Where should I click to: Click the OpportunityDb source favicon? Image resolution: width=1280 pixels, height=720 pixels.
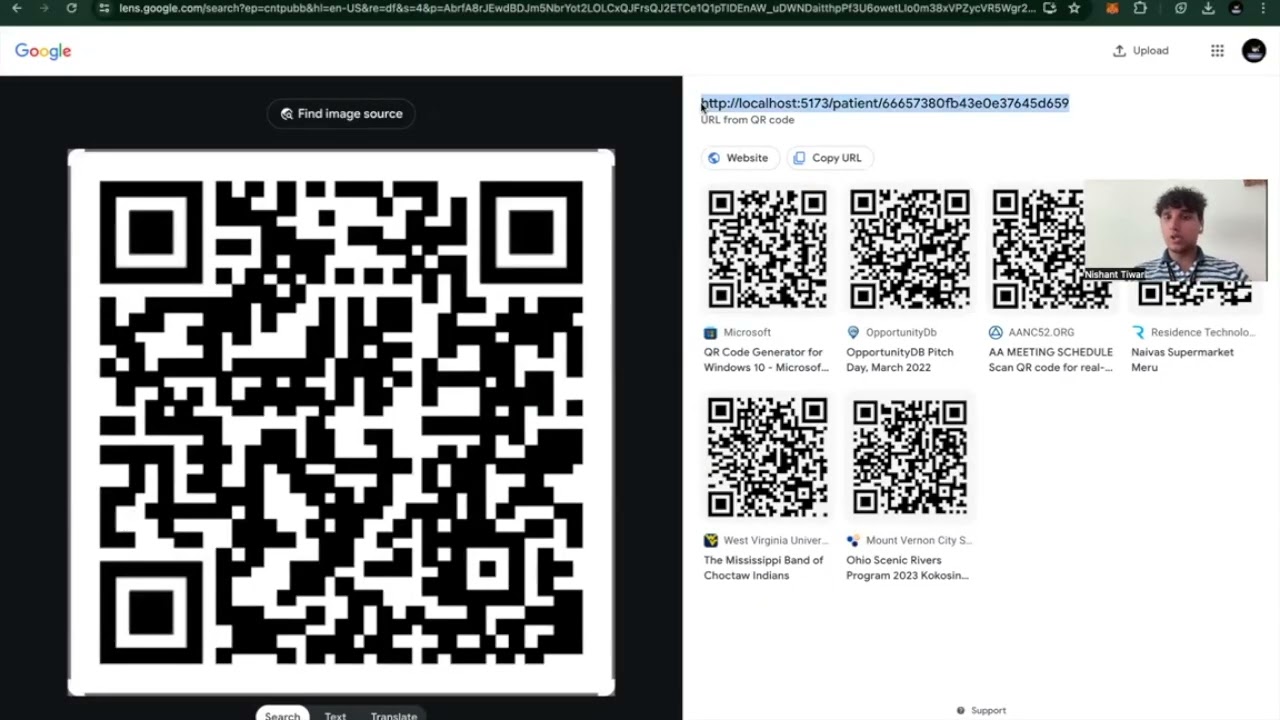(853, 332)
